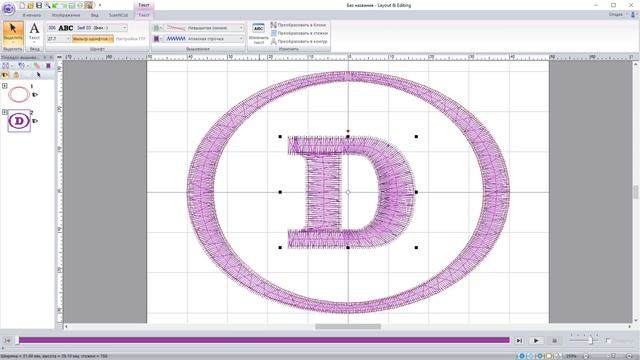Open the TTF settings link
640x360 pixels.
pyautogui.click(x=131, y=39)
